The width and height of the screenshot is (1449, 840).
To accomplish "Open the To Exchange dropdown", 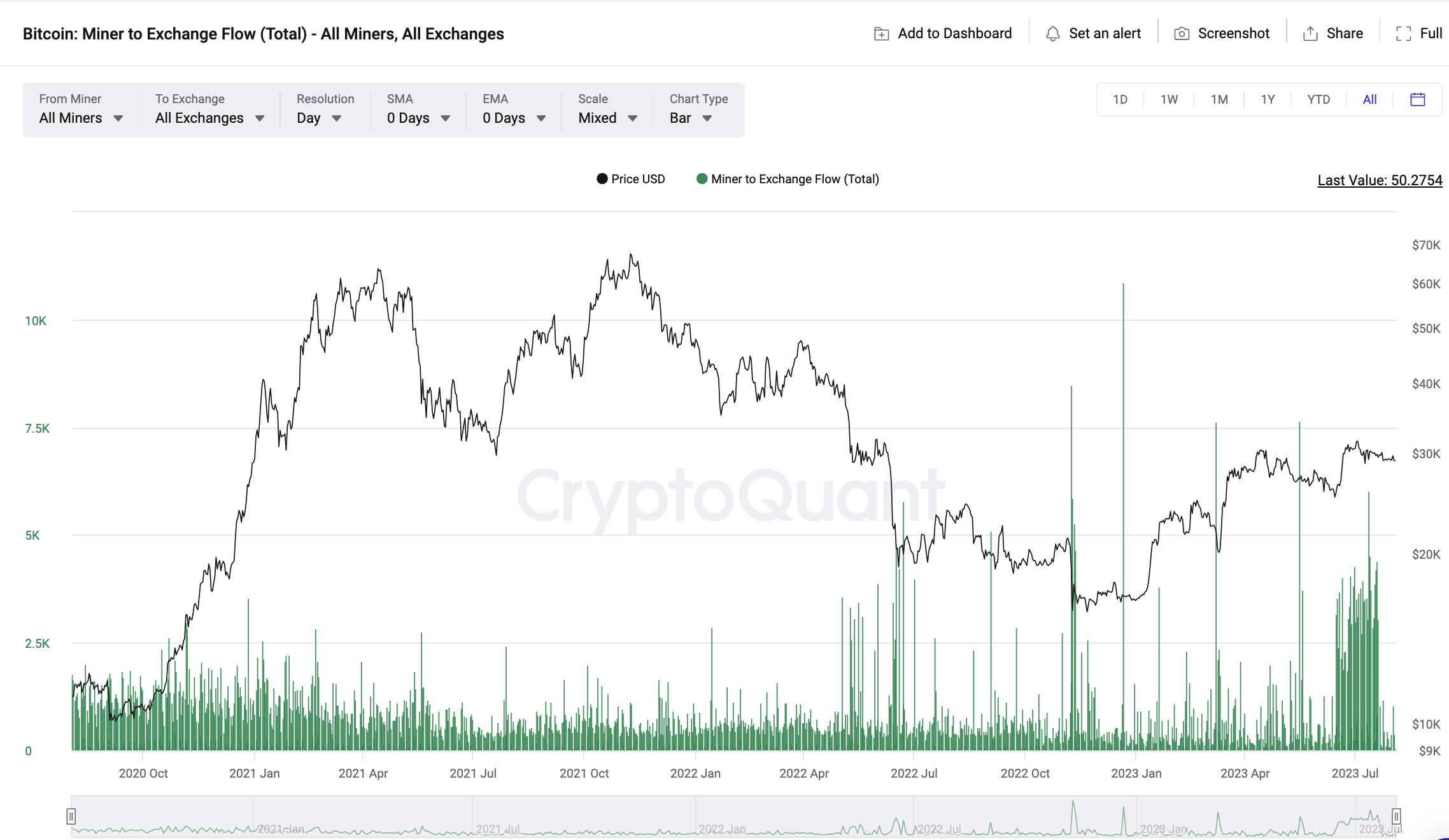I will pyautogui.click(x=209, y=118).
